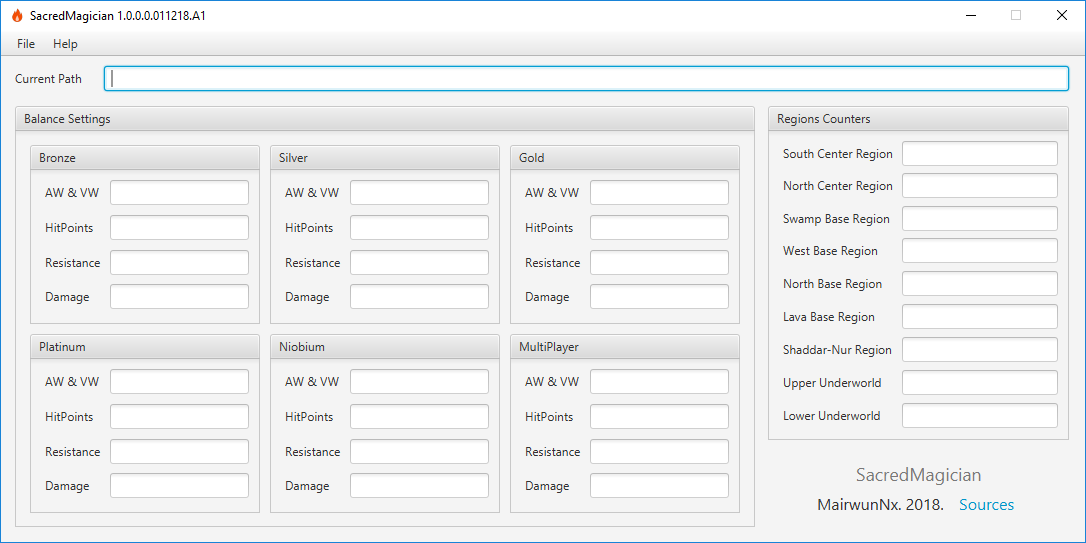1086x543 pixels.
Task: Click the Swamp Base Region counter field
Action: click(979, 219)
